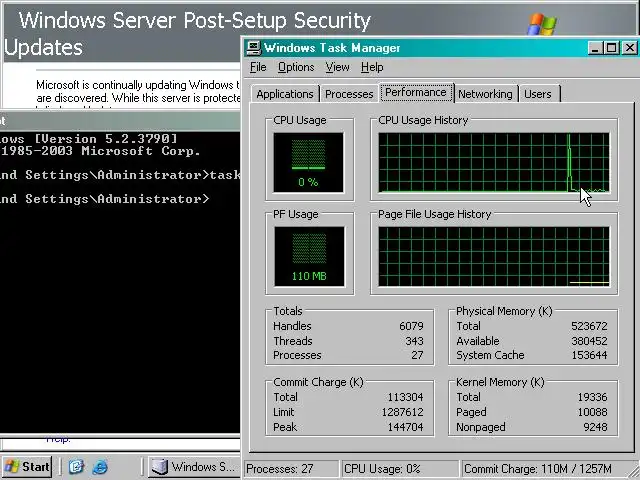This screenshot has width=640, height=480.
Task: Click the CPU Usage History graph
Action: click(x=494, y=162)
